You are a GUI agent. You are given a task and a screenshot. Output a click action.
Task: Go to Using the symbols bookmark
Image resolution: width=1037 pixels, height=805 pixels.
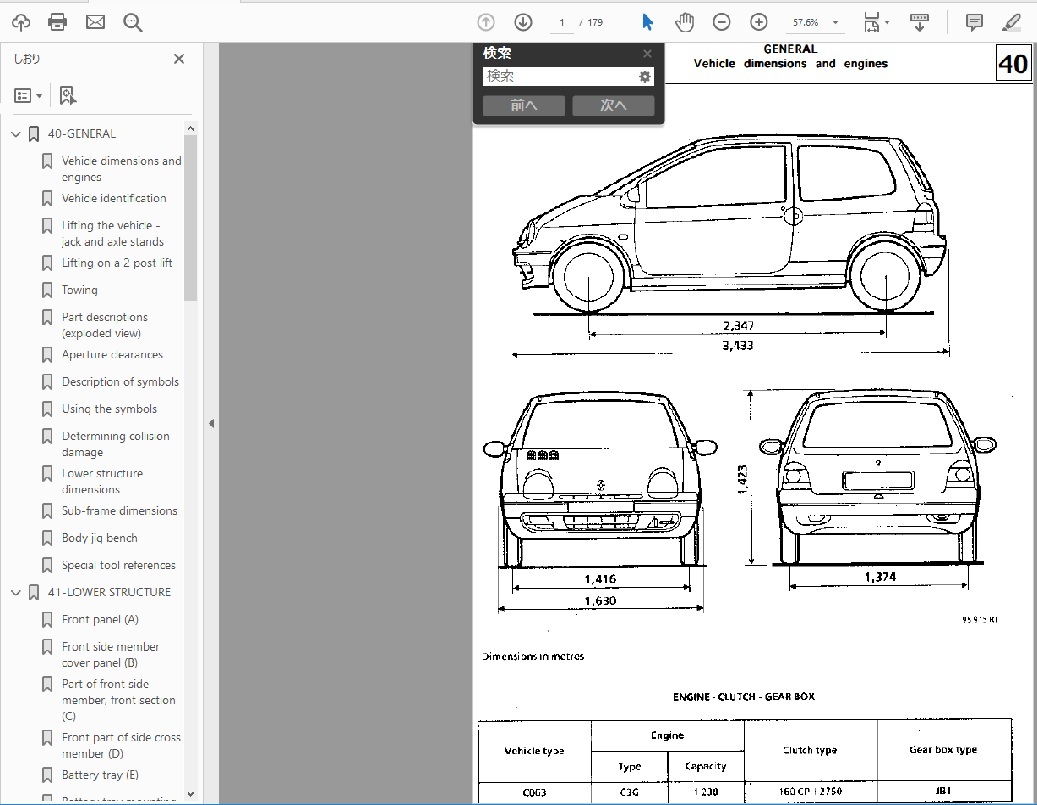point(109,409)
